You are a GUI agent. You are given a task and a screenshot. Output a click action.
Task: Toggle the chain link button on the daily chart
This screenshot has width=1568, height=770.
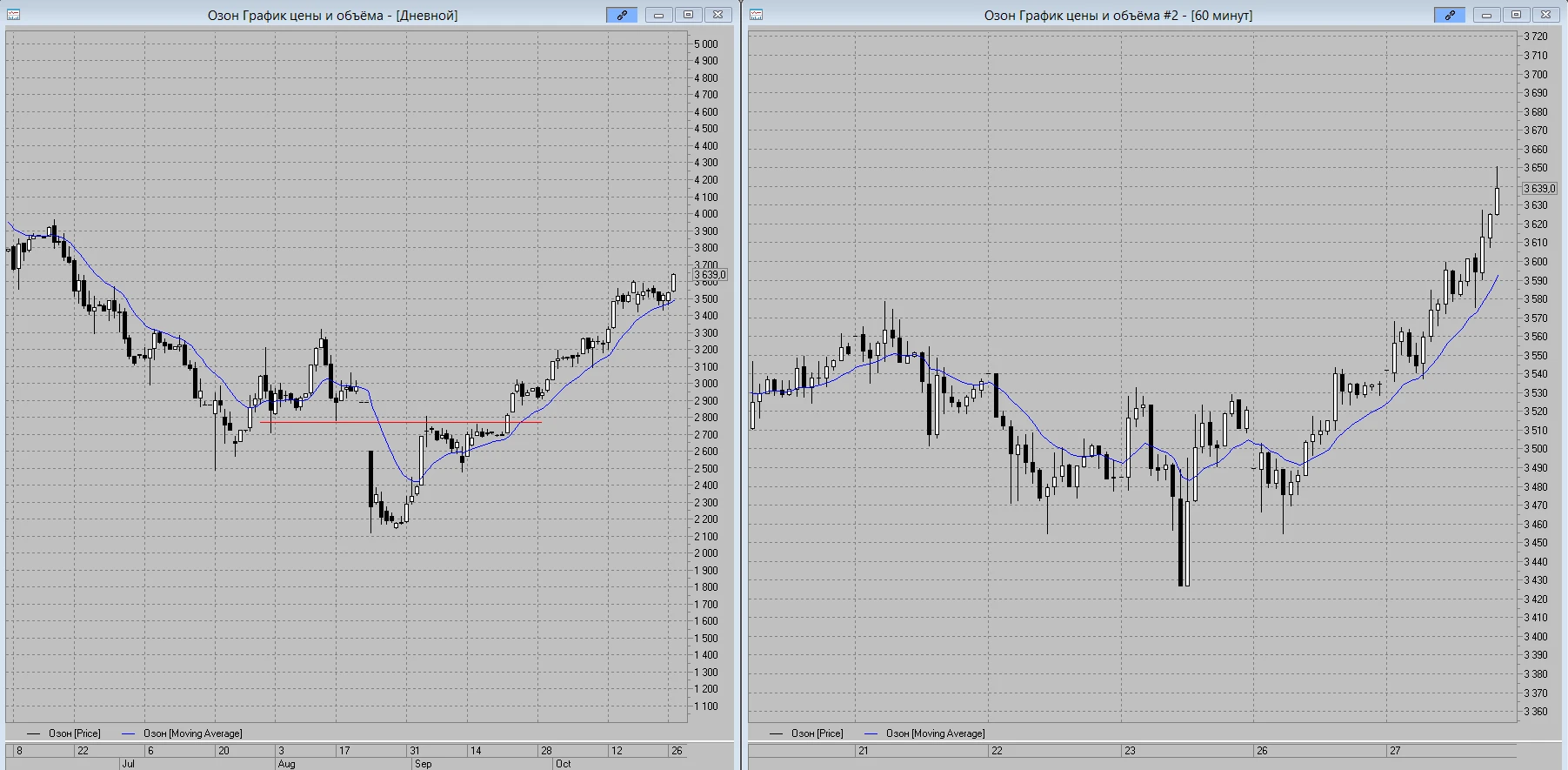[x=622, y=15]
